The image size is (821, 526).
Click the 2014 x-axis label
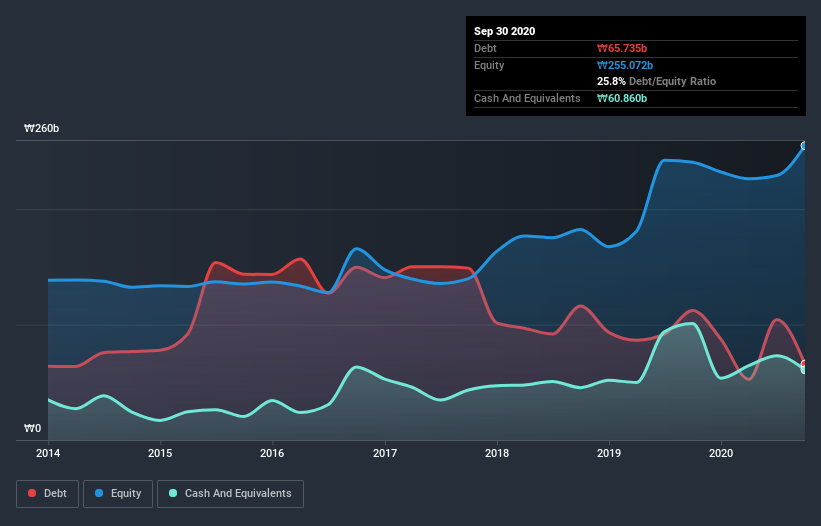coord(48,453)
